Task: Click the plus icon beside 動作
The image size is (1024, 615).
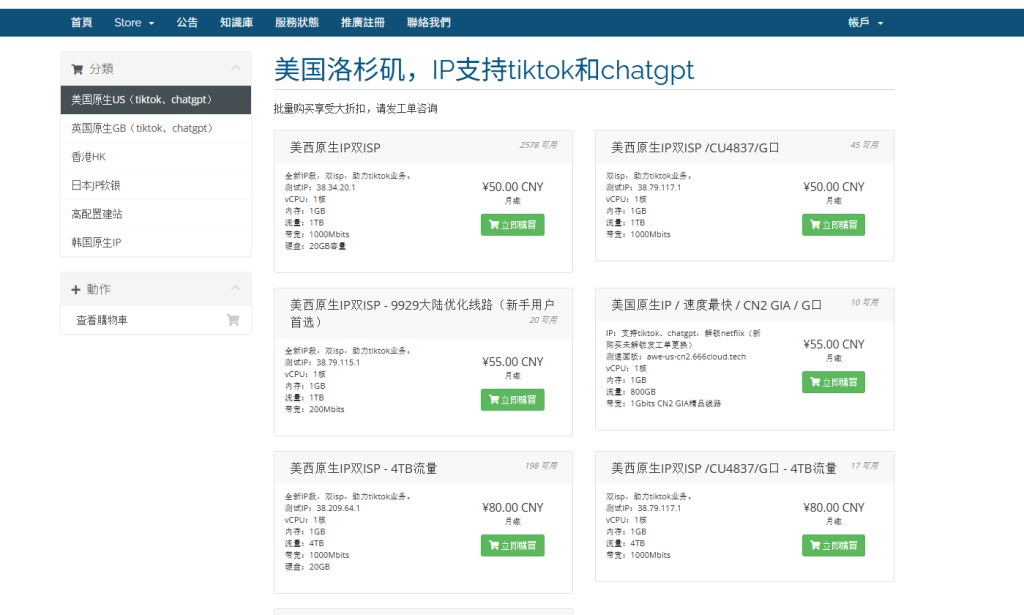Action: coord(76,289)
